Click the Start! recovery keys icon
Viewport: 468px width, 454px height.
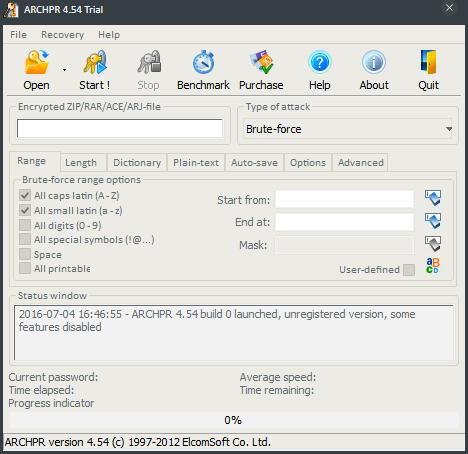[95, 62]
